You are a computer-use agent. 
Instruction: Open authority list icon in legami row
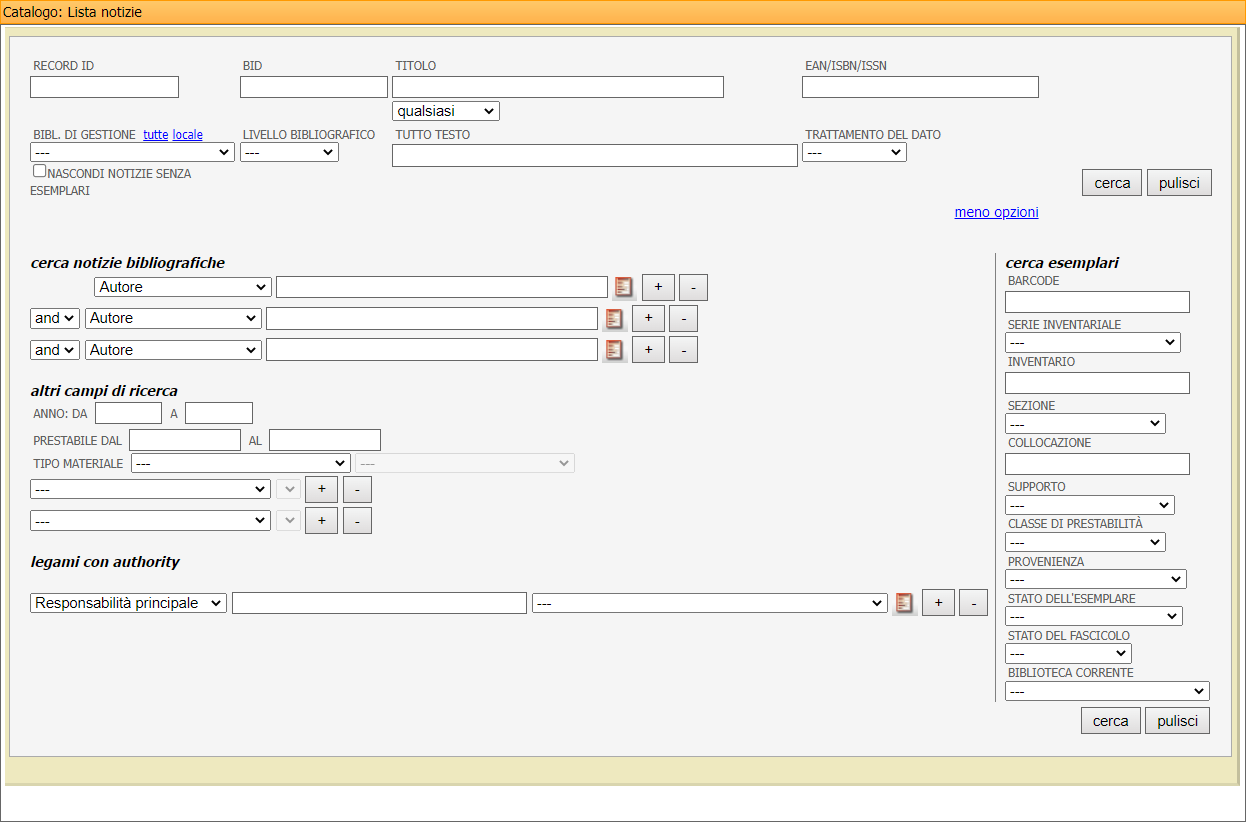point(904,603)
